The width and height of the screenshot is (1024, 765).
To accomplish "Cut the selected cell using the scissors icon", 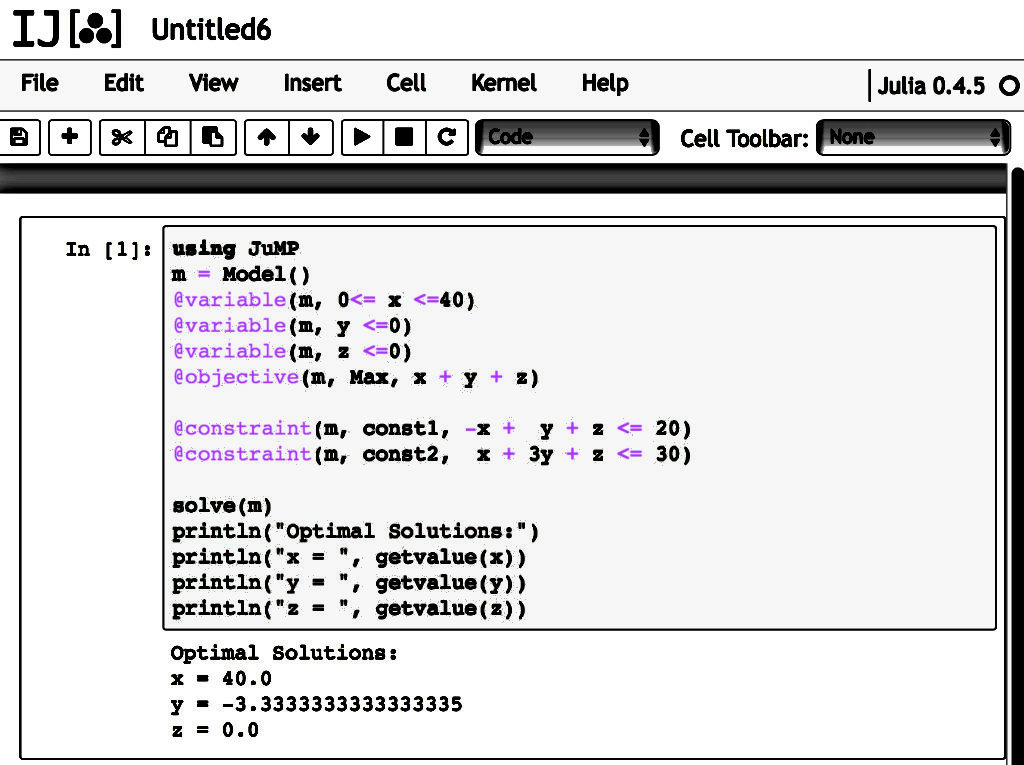I will click(120, 138).
